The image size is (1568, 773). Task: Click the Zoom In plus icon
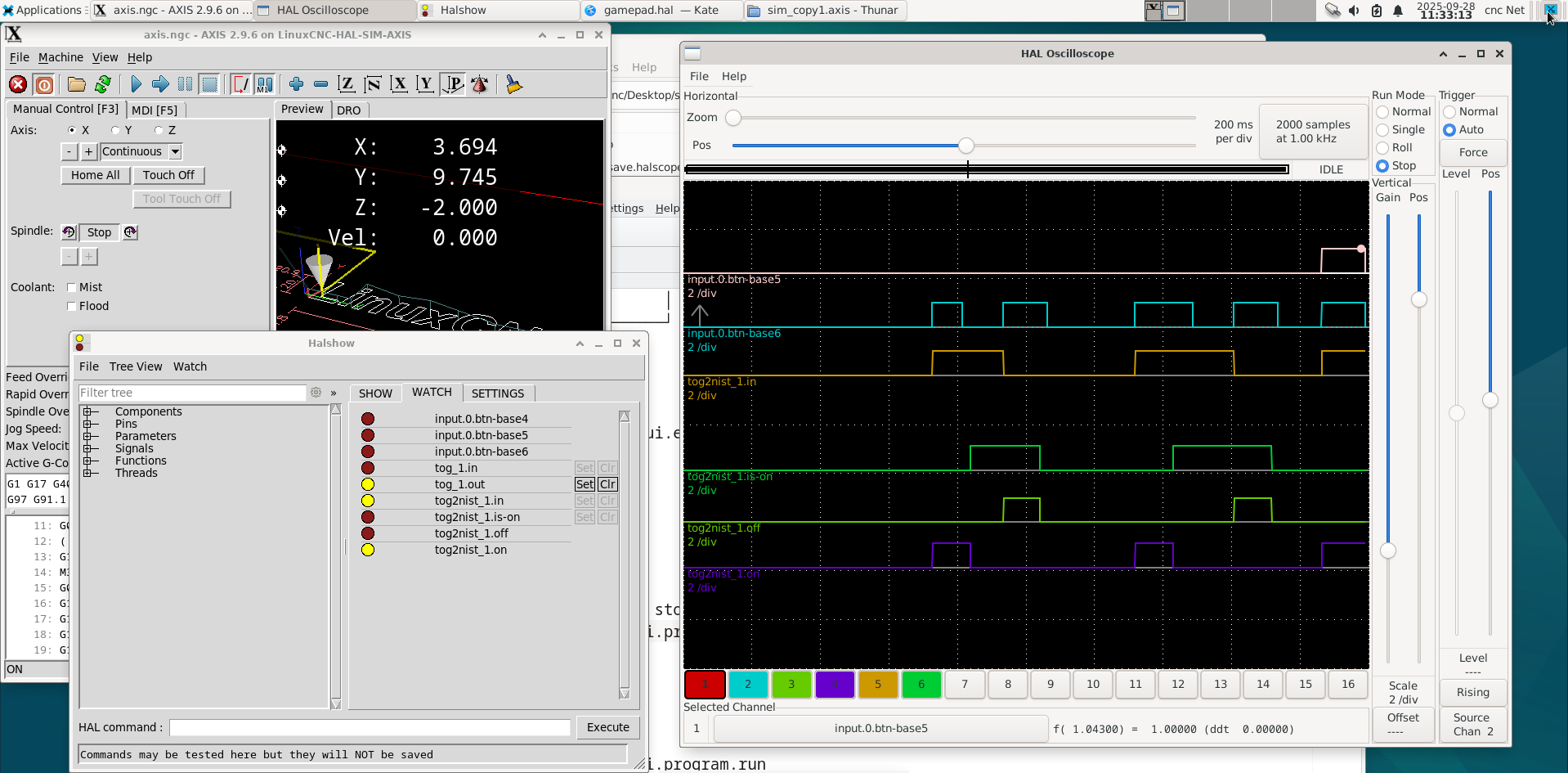point(296,84)
